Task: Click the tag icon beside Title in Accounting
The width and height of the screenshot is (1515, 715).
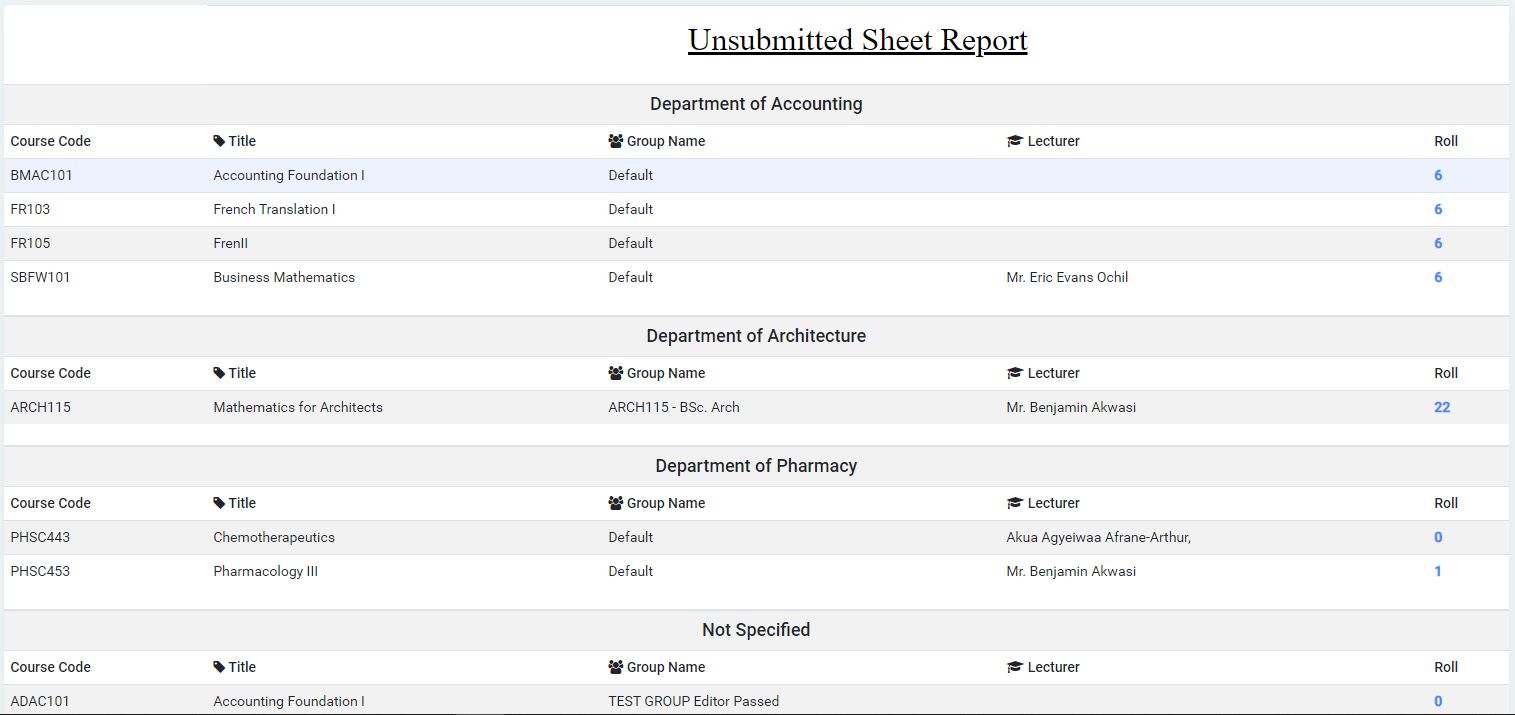Action: click(x=218, y=141)
